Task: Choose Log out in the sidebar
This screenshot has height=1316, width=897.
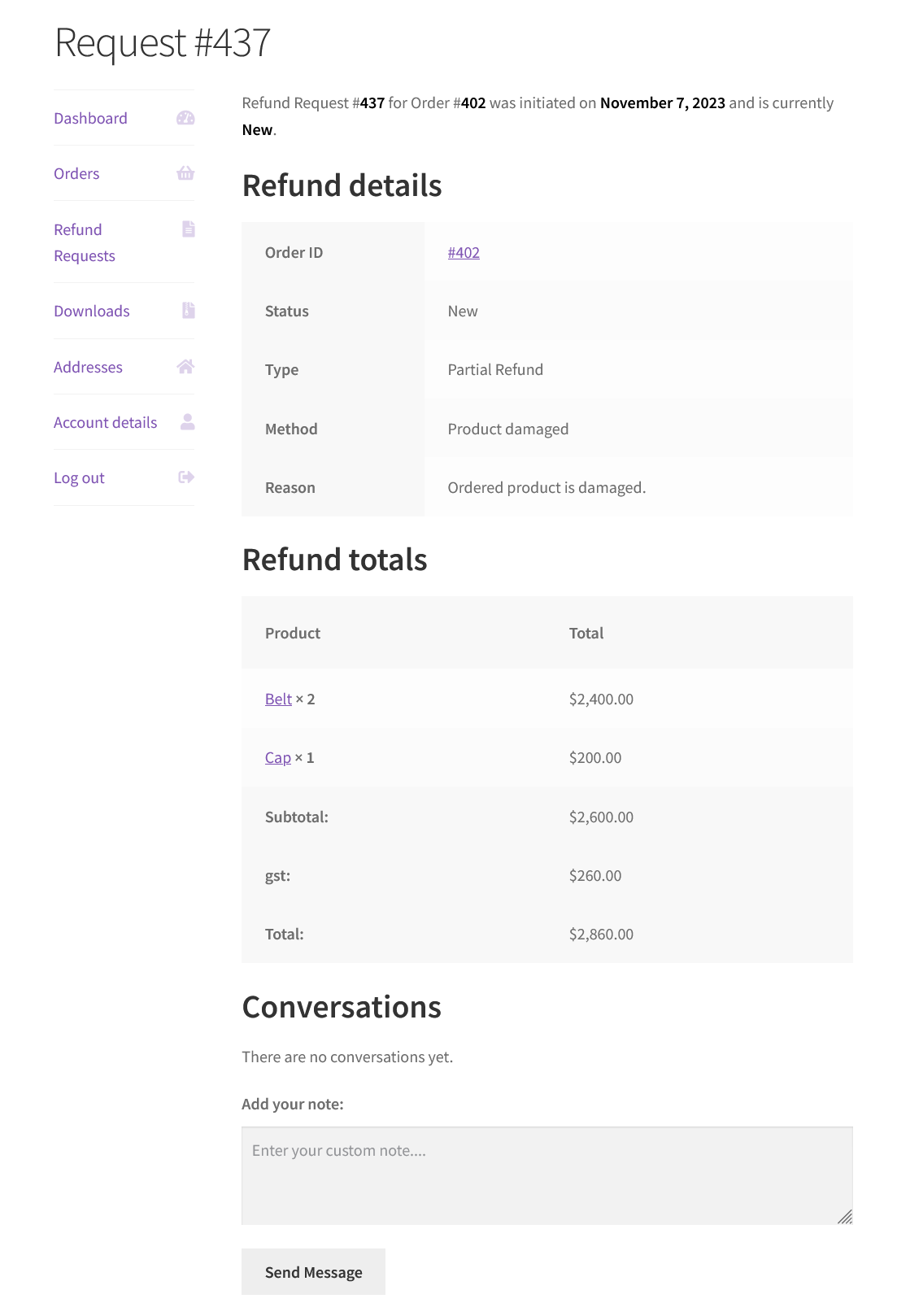Action: coord(78,477)
